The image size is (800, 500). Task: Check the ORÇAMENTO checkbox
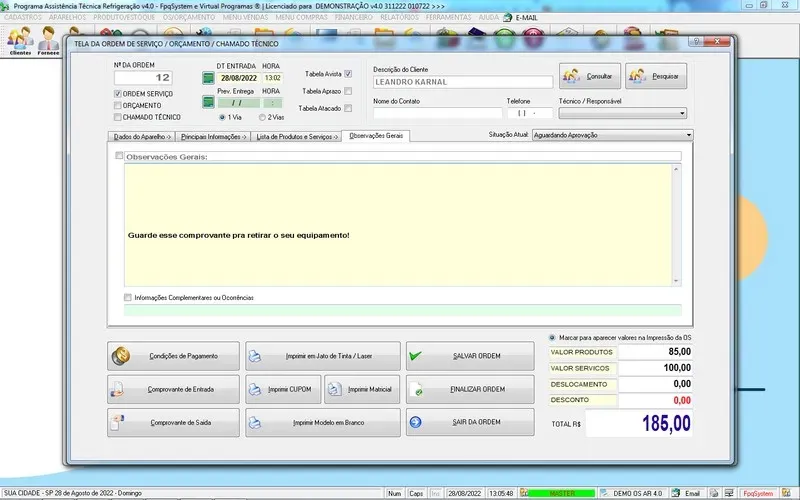click(118, 105)
